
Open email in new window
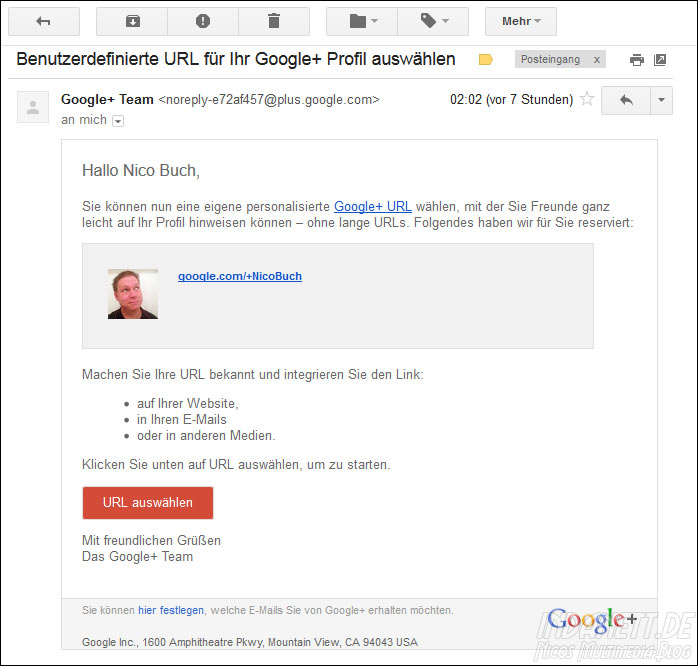tap(660, 60)
